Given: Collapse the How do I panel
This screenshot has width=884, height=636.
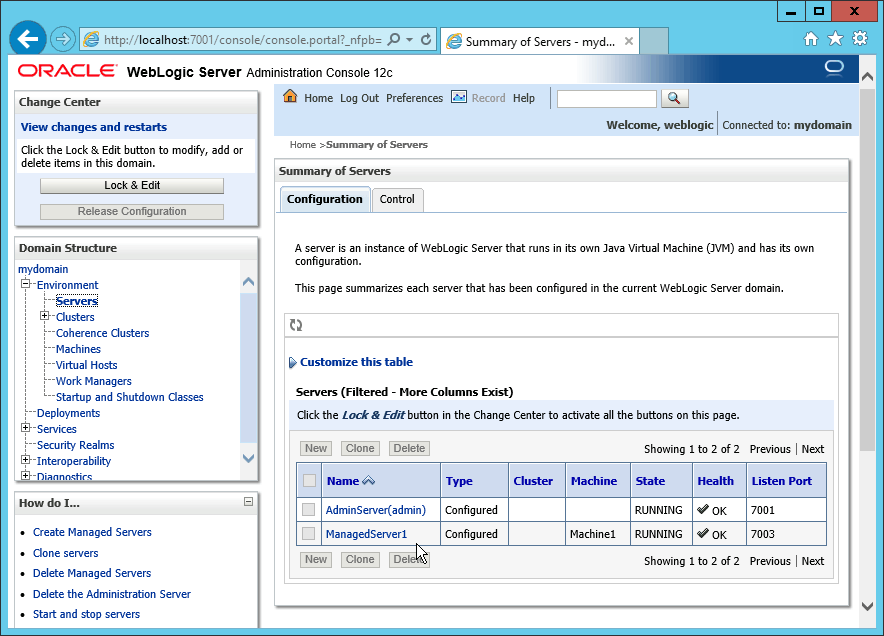Looking at the screenshot, I should (248, 502).
